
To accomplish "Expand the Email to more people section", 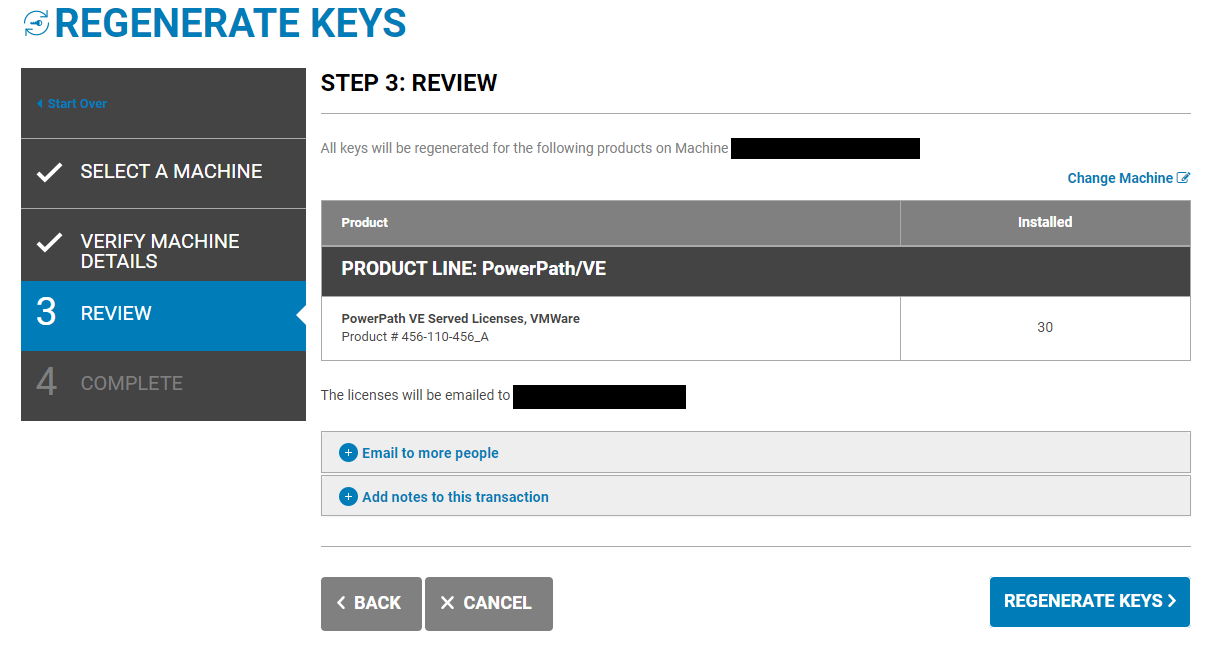I will click(x=428, y=452).
